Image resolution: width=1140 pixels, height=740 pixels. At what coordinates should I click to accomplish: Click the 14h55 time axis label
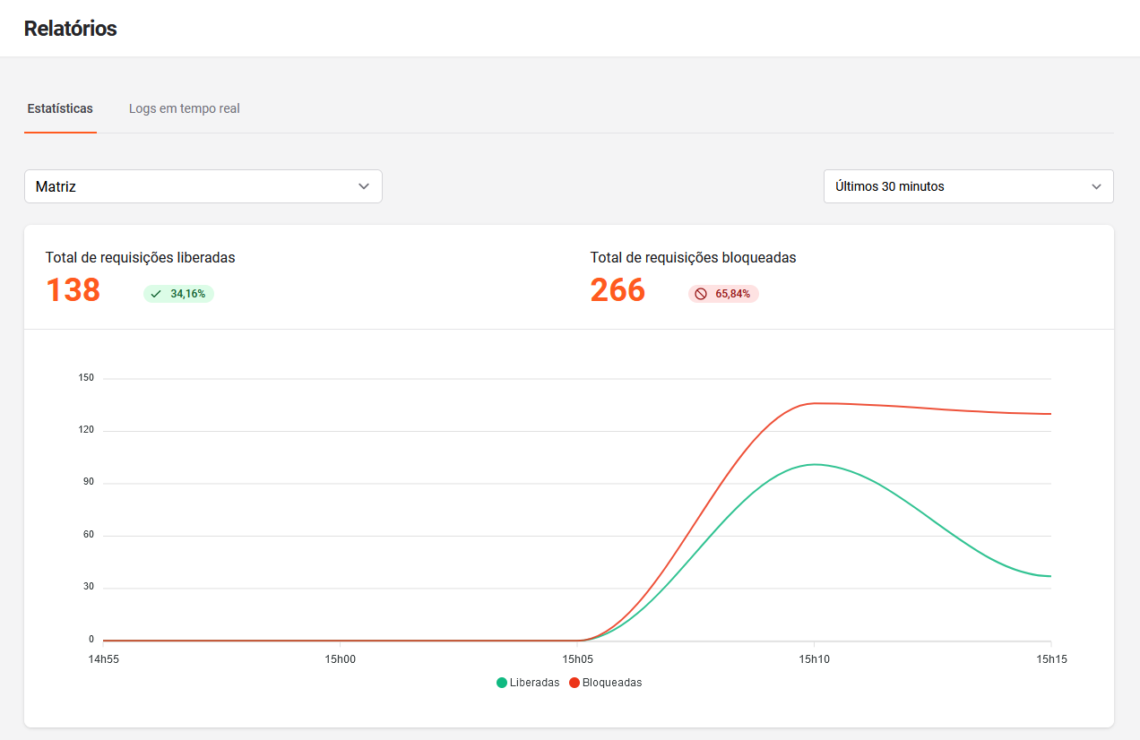103,659
